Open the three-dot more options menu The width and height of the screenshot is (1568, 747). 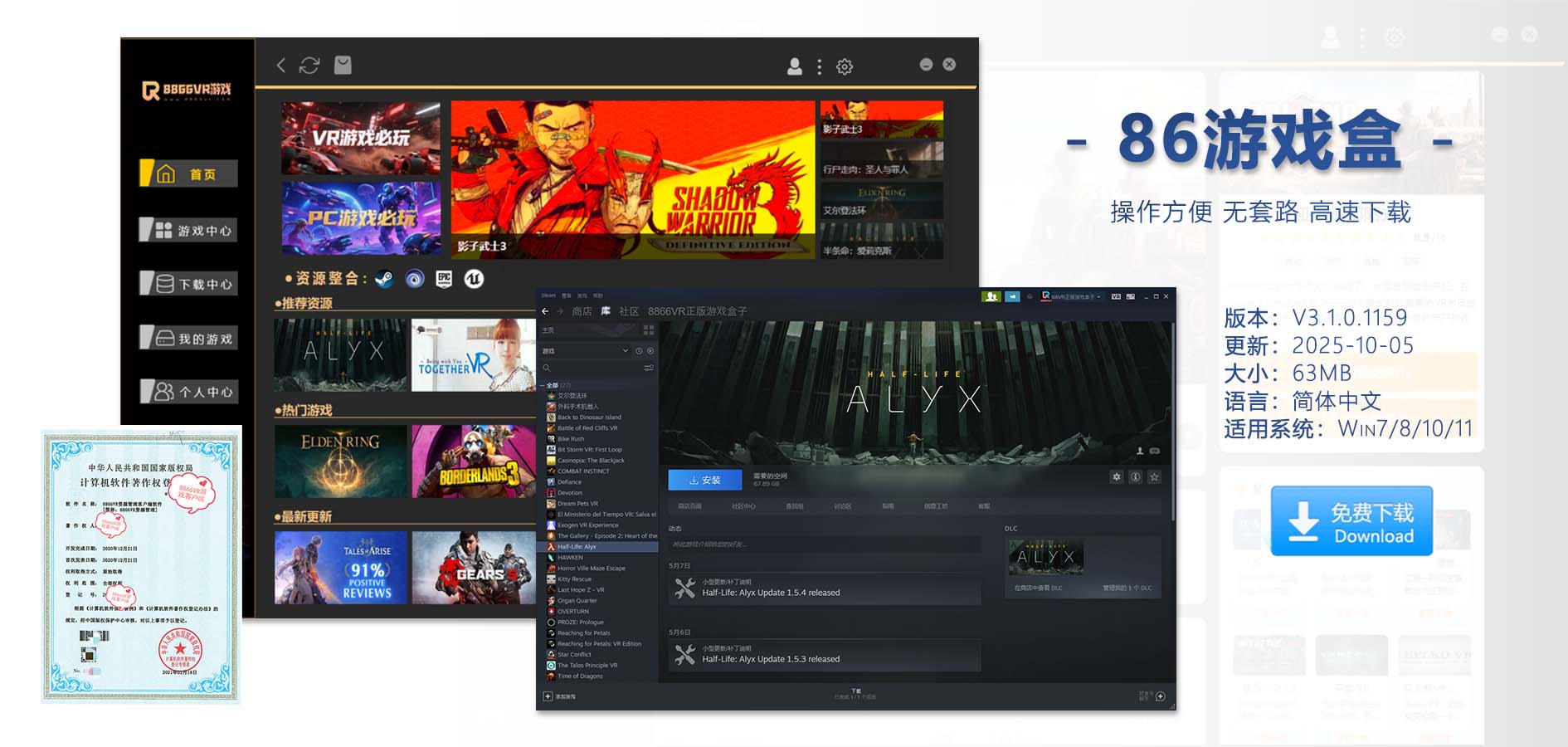[819, 66]
